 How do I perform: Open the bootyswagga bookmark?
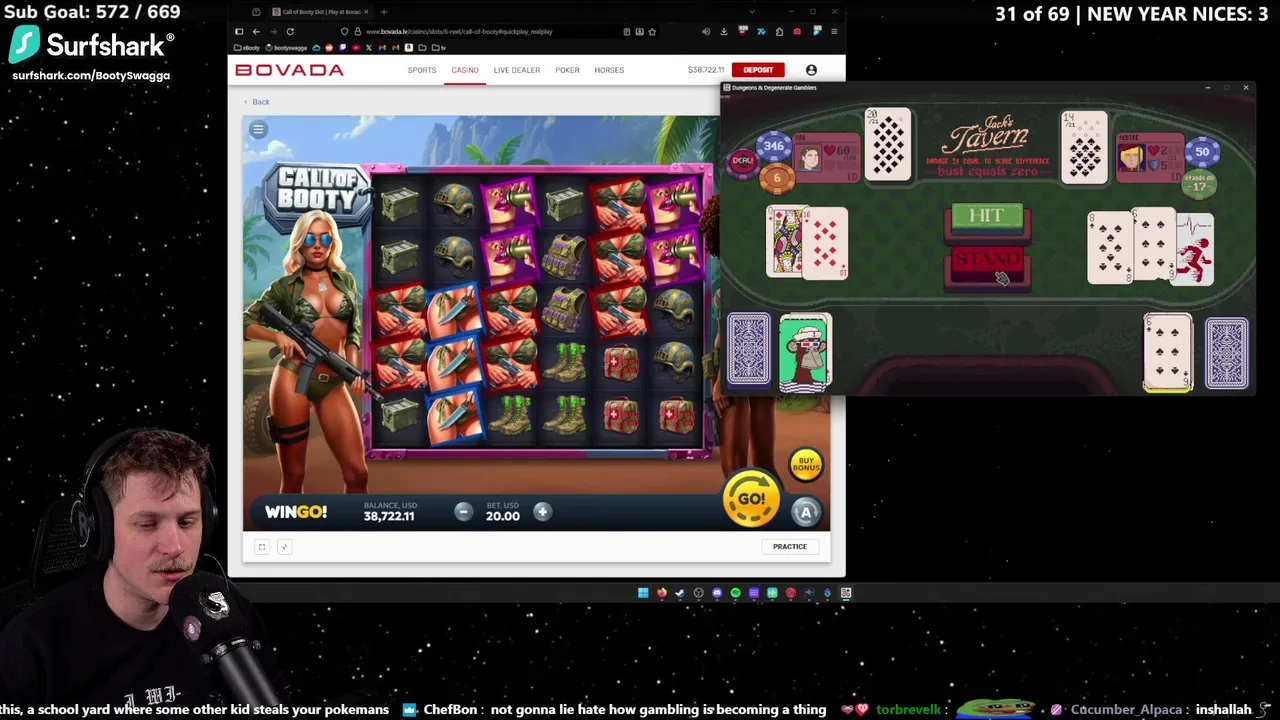click(x=287, y=48)
